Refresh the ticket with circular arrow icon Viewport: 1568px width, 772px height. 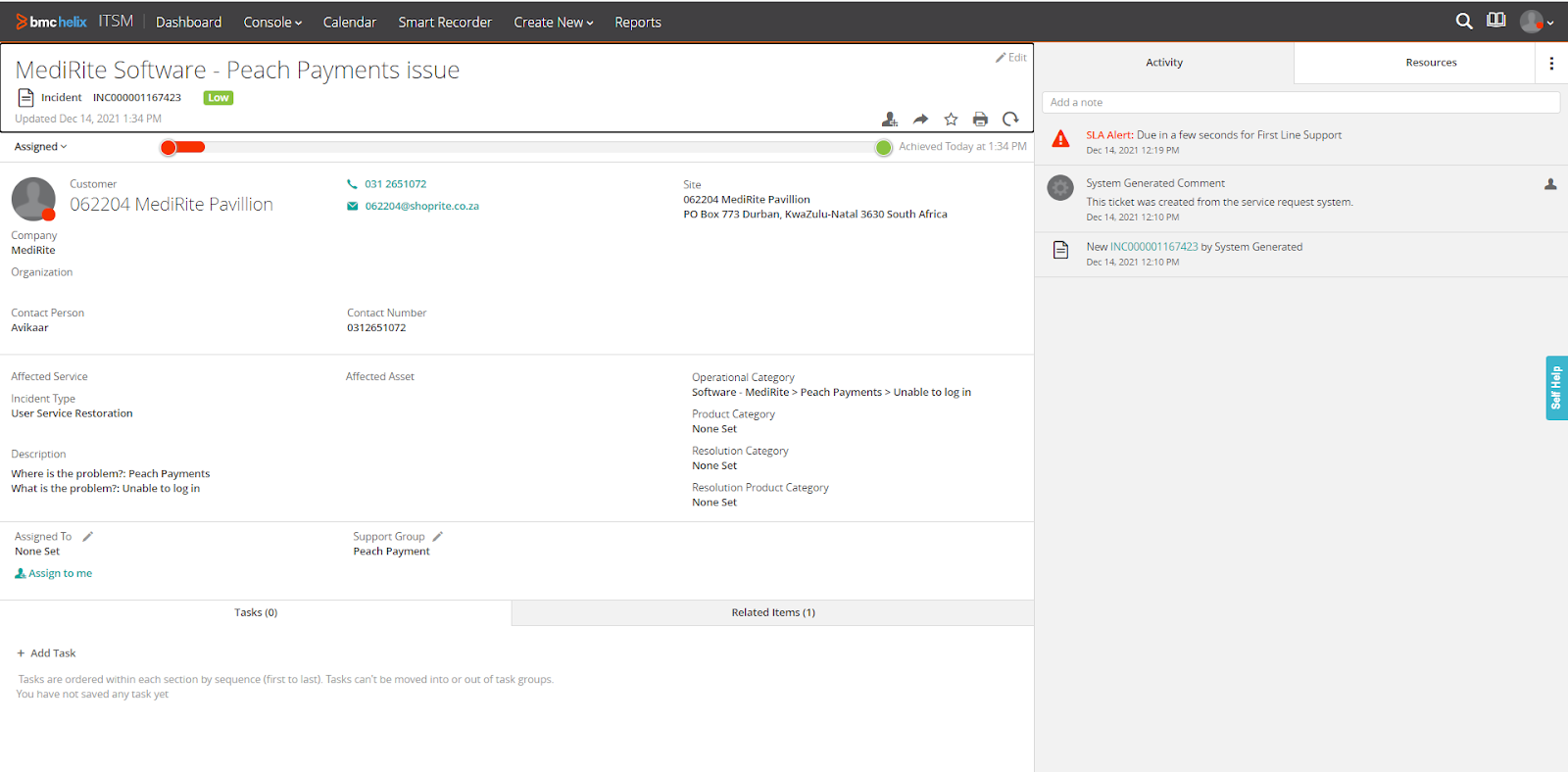click(x=1010, y=120)
